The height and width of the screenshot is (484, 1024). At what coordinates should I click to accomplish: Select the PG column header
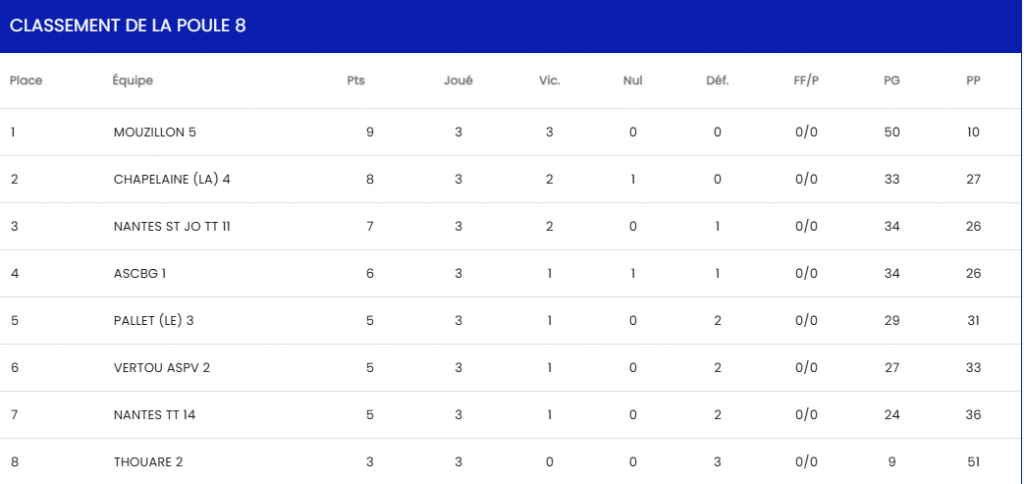coord(892,81)
